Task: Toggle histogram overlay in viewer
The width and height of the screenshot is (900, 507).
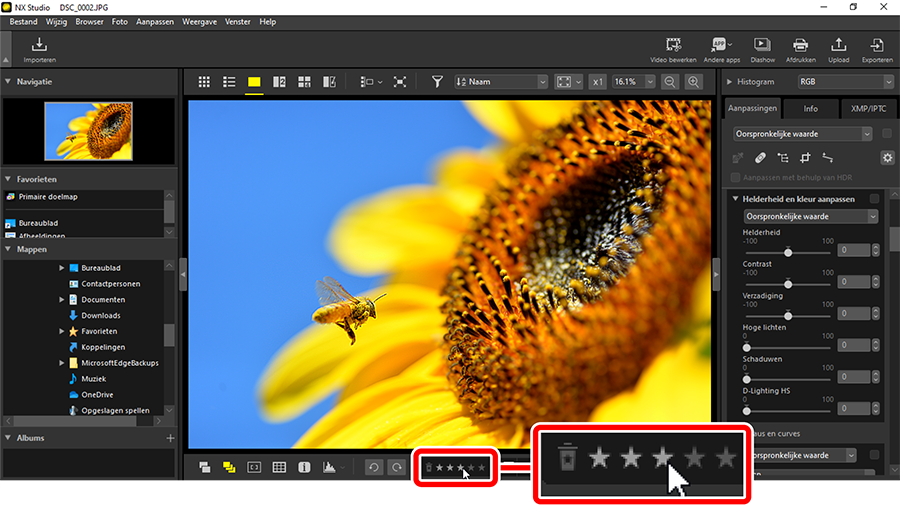Action: [x=329, y=467]
